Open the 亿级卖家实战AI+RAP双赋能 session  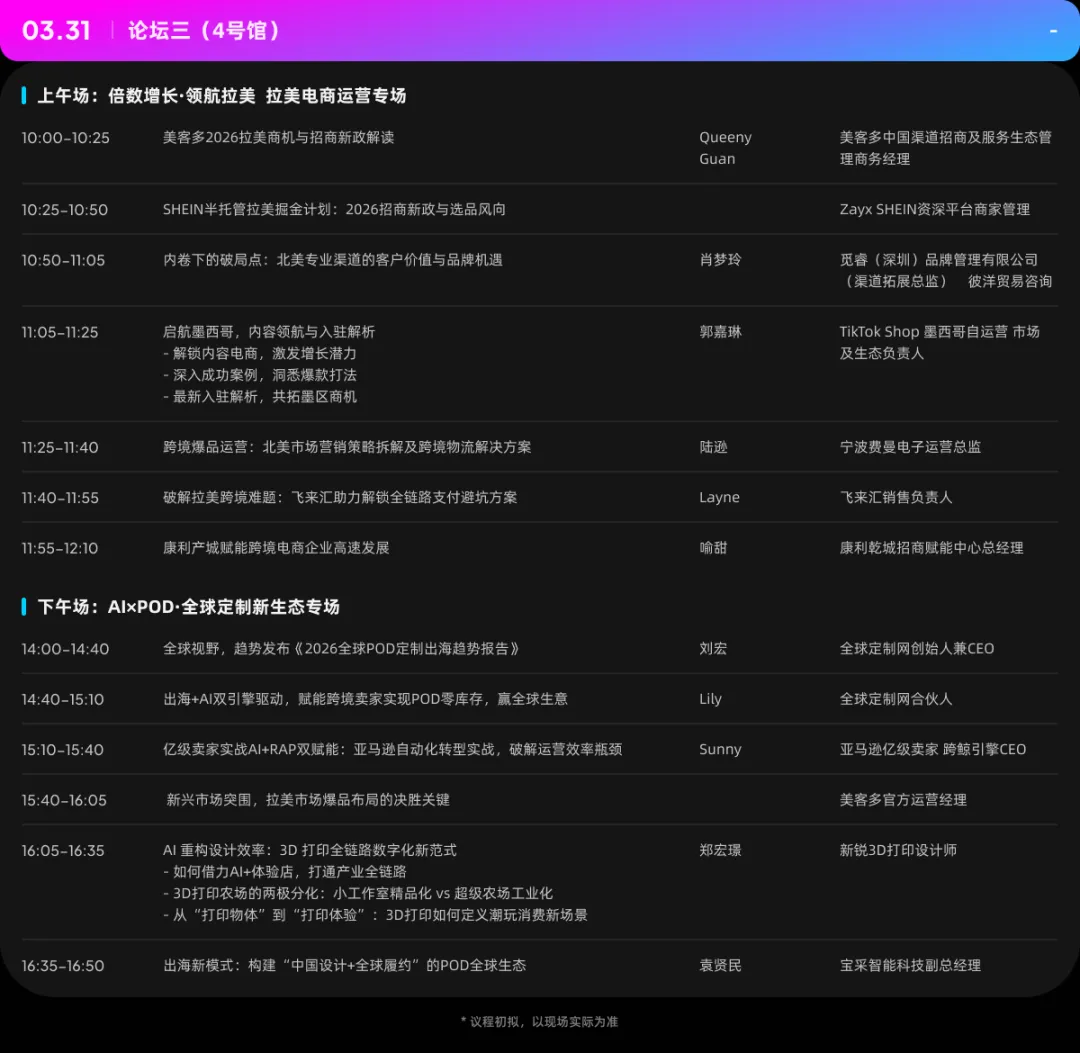coord(393,749)
